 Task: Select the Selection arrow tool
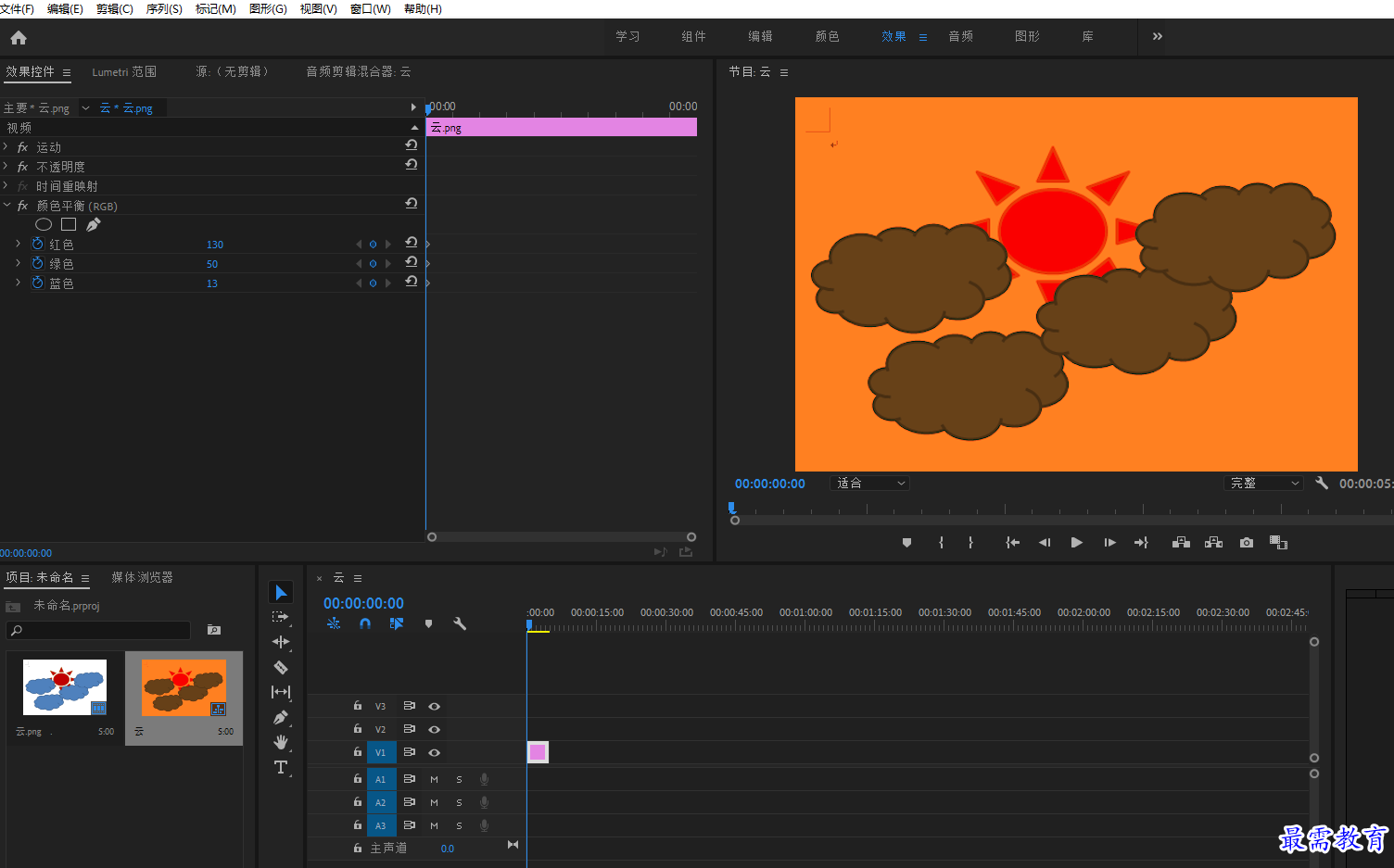(281, 592)
